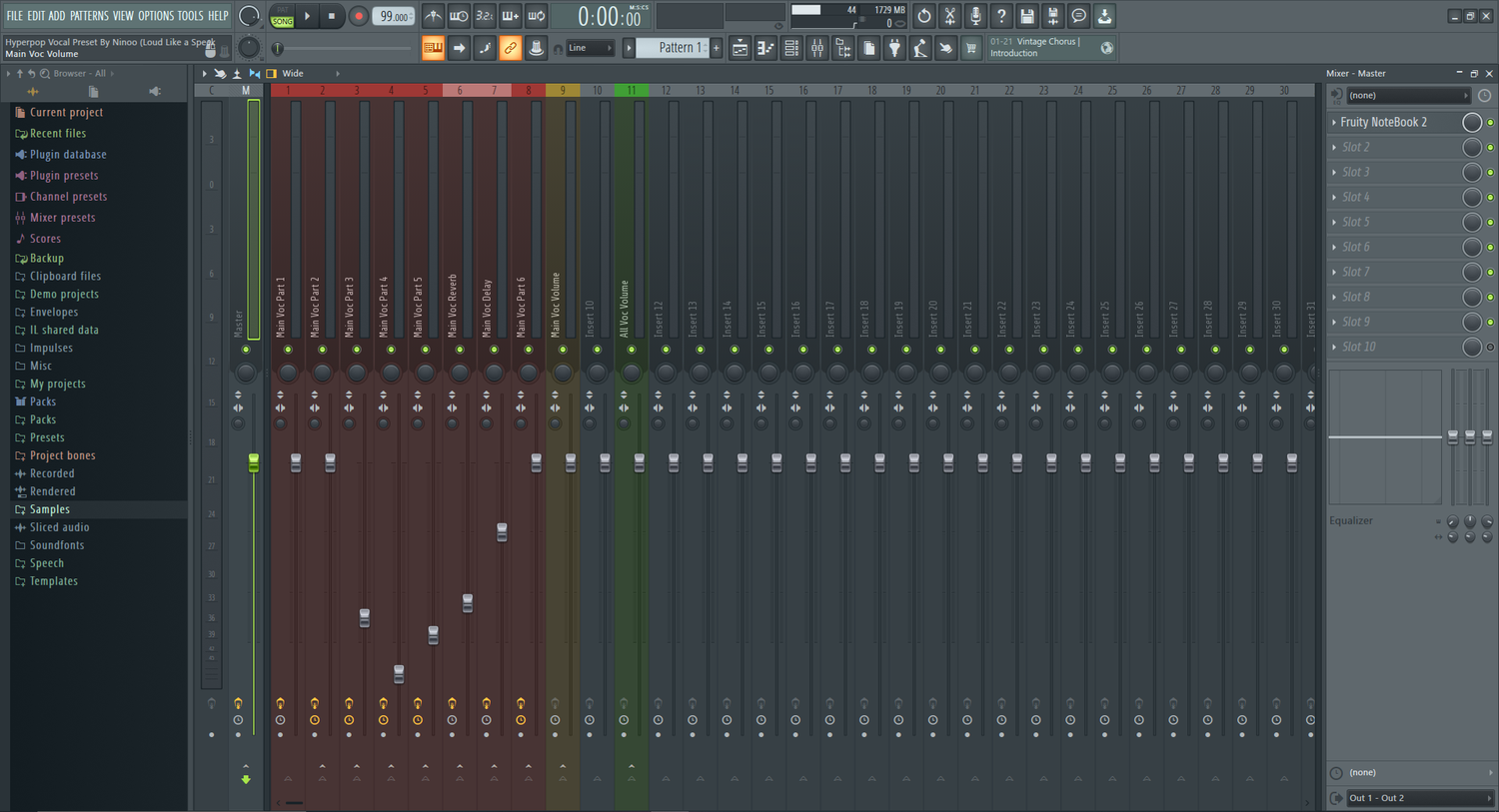Open the Out 1 - Out 2 routing dropdown
Screen dimensions: 1499x812
pos(1419,797)
